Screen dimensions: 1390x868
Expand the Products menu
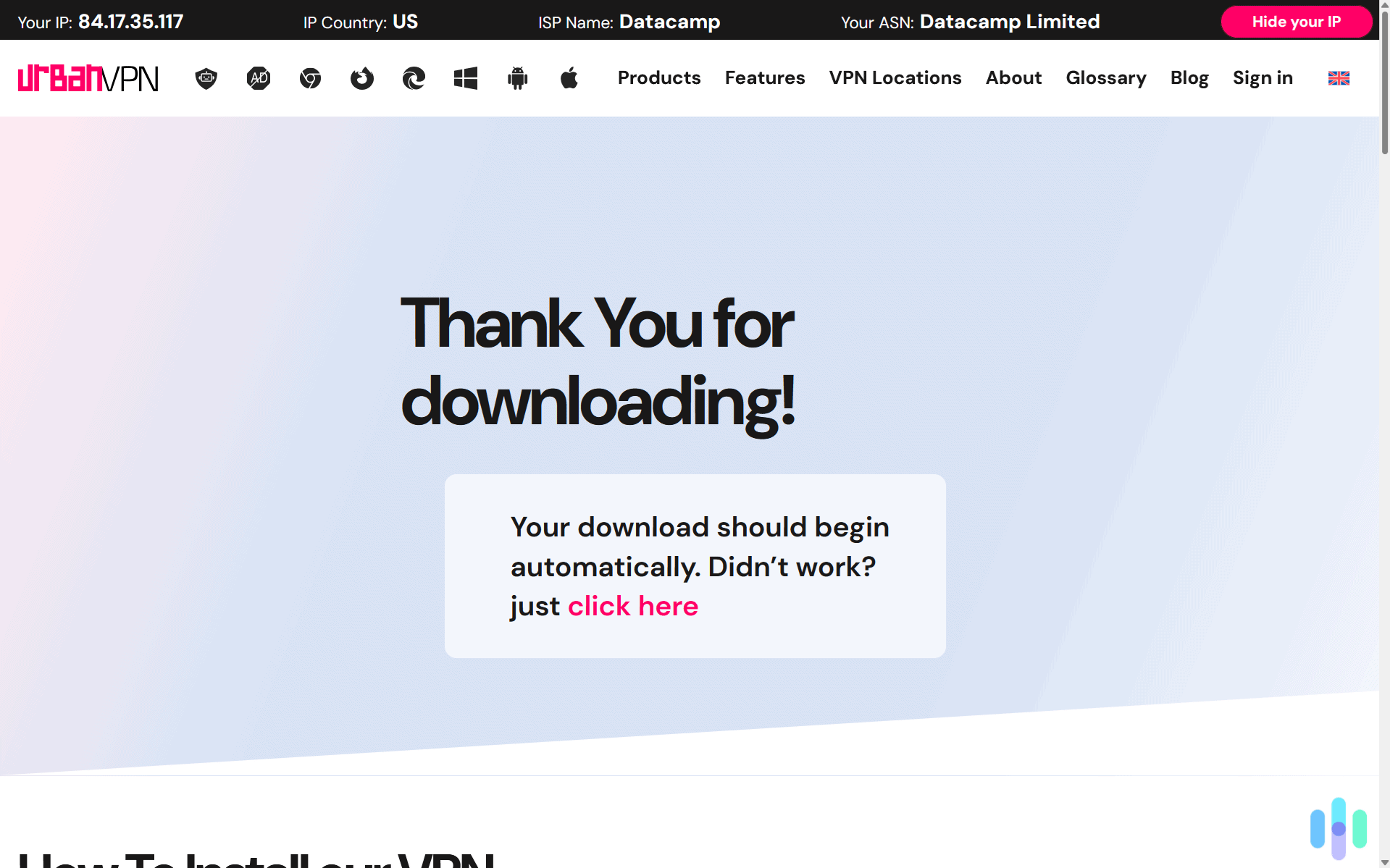[658, 78]
